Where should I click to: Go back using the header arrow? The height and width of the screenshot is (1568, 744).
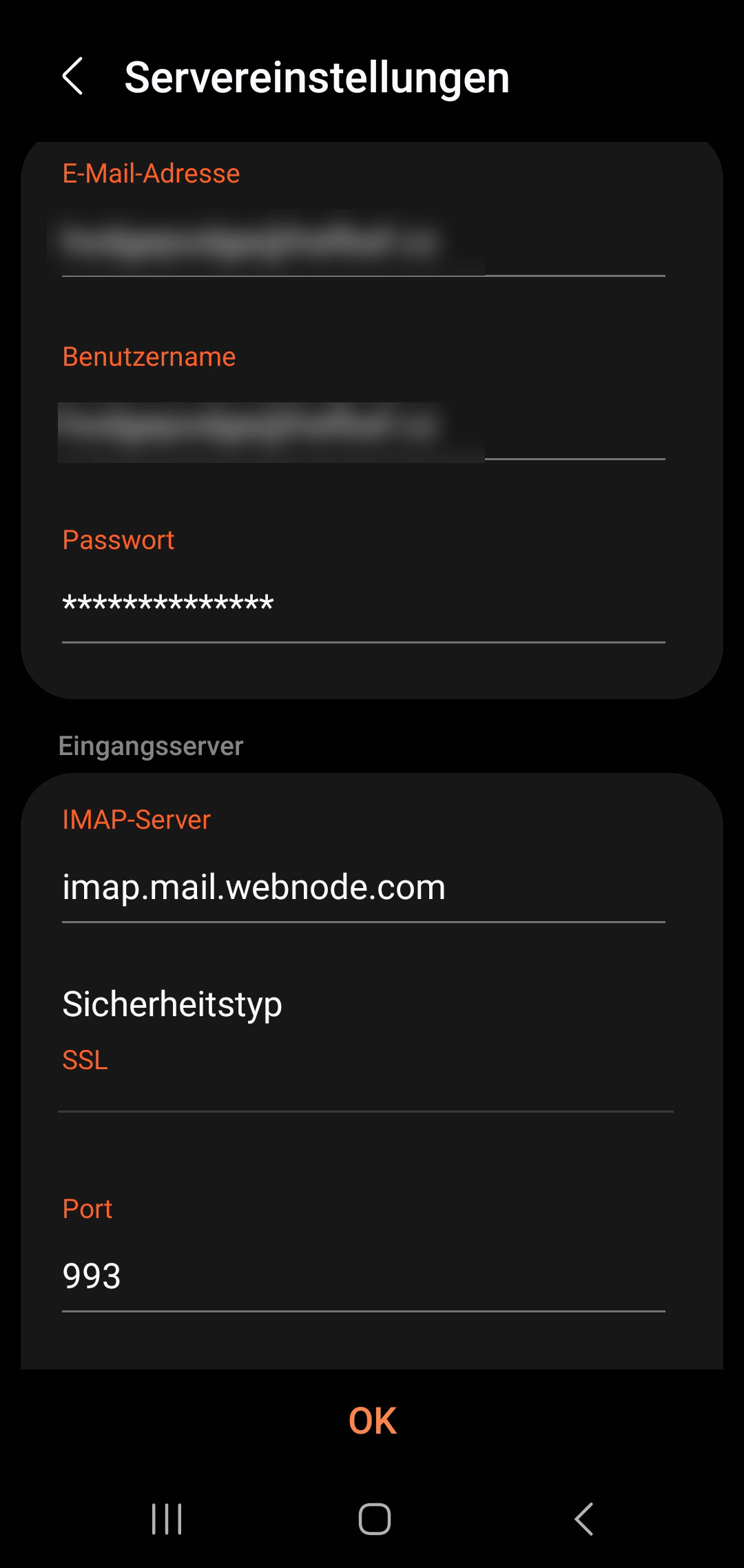pos(73,76)
